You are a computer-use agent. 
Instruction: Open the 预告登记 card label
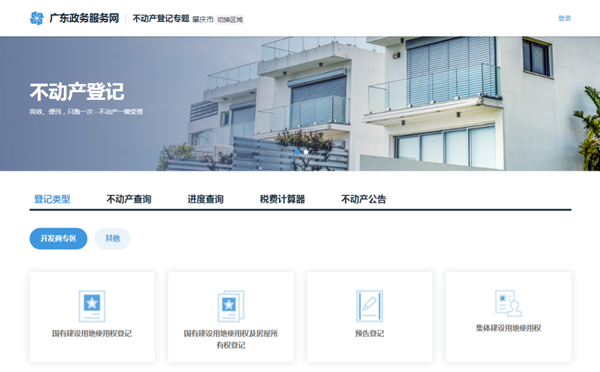click(370, 333)
